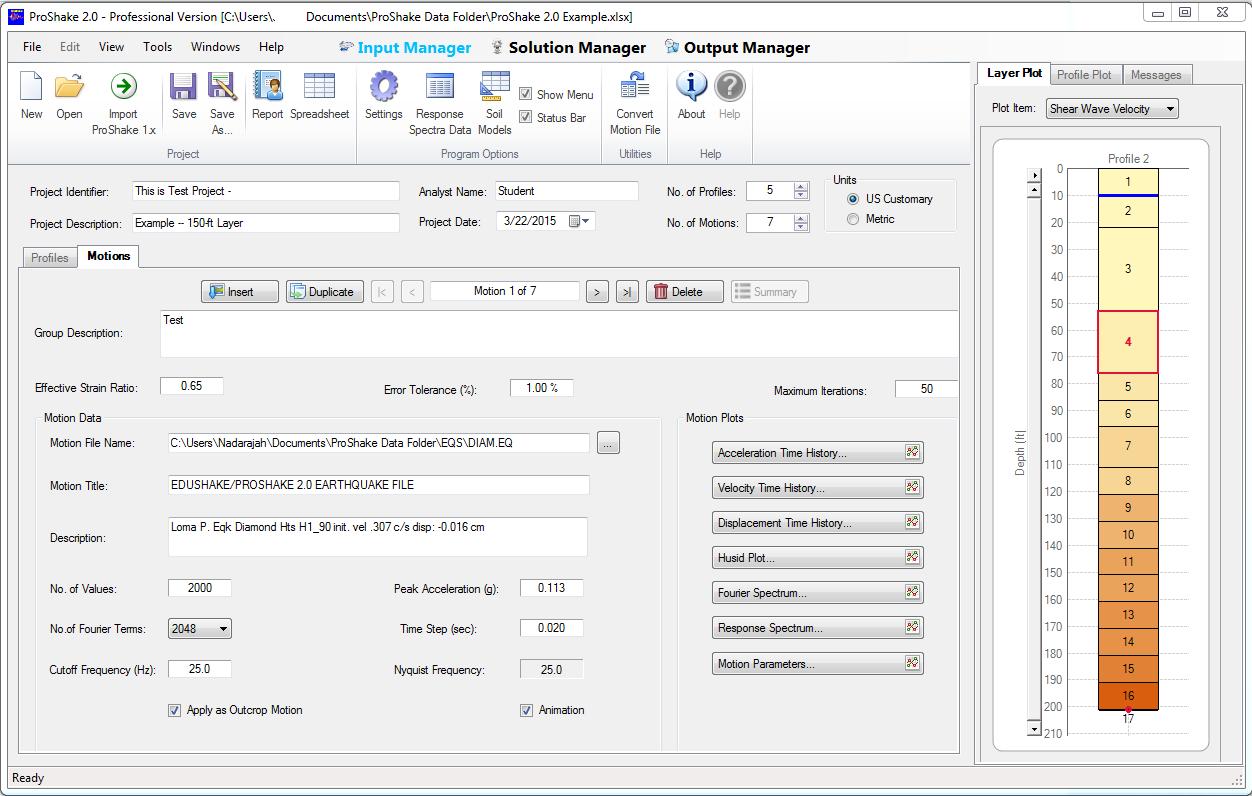Click the Duplicate button
Viewport: 1252px width, 796px height.
(324, 292)
